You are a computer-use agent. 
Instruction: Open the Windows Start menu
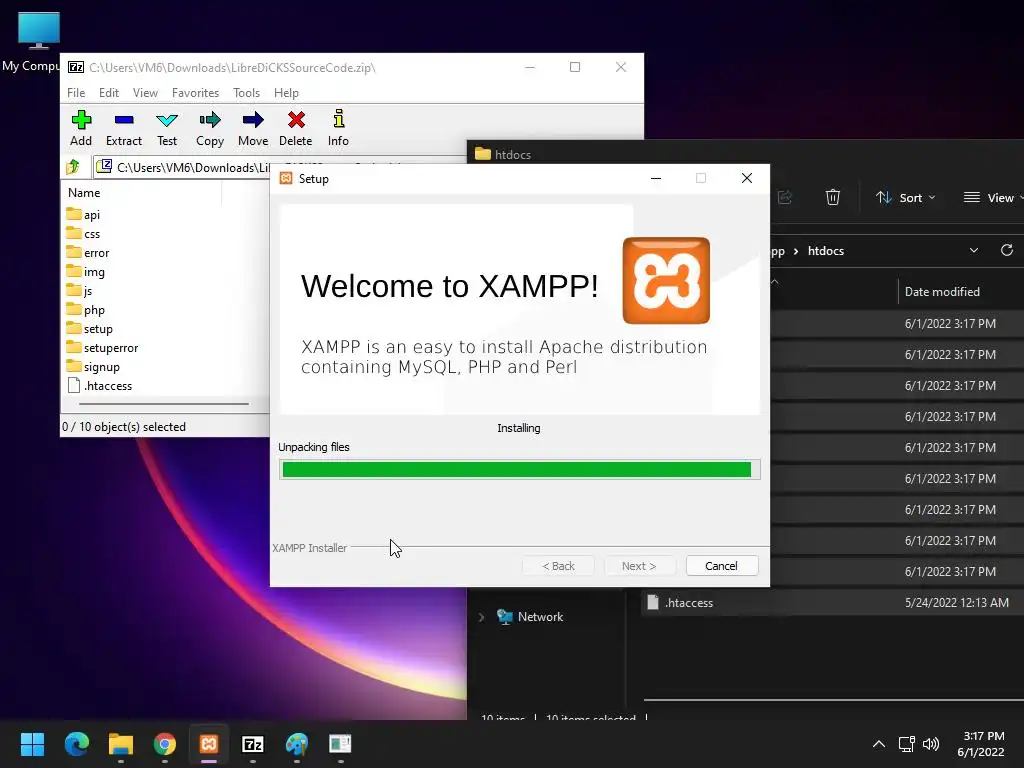click(32, 744)
